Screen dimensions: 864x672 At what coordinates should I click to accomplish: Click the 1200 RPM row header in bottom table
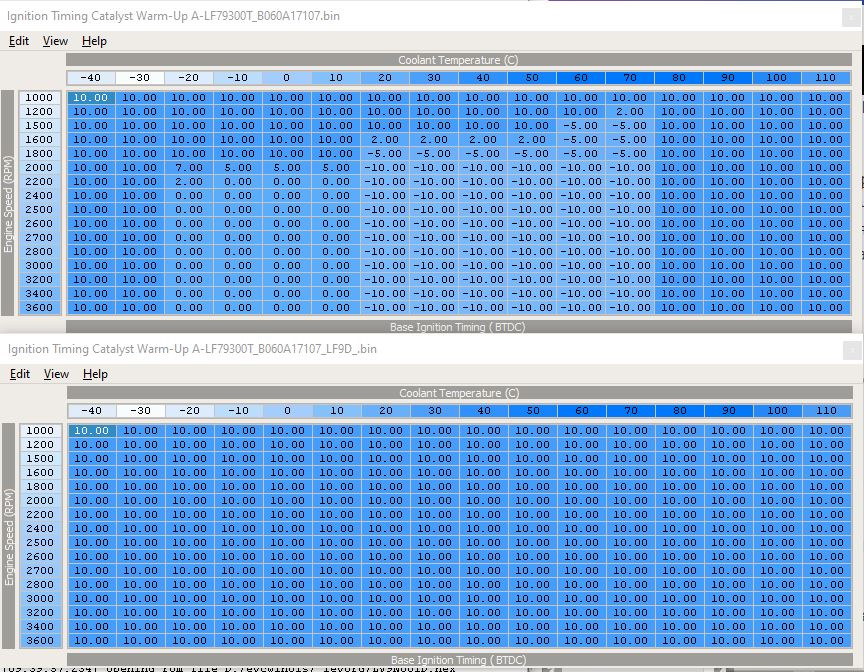41,444
